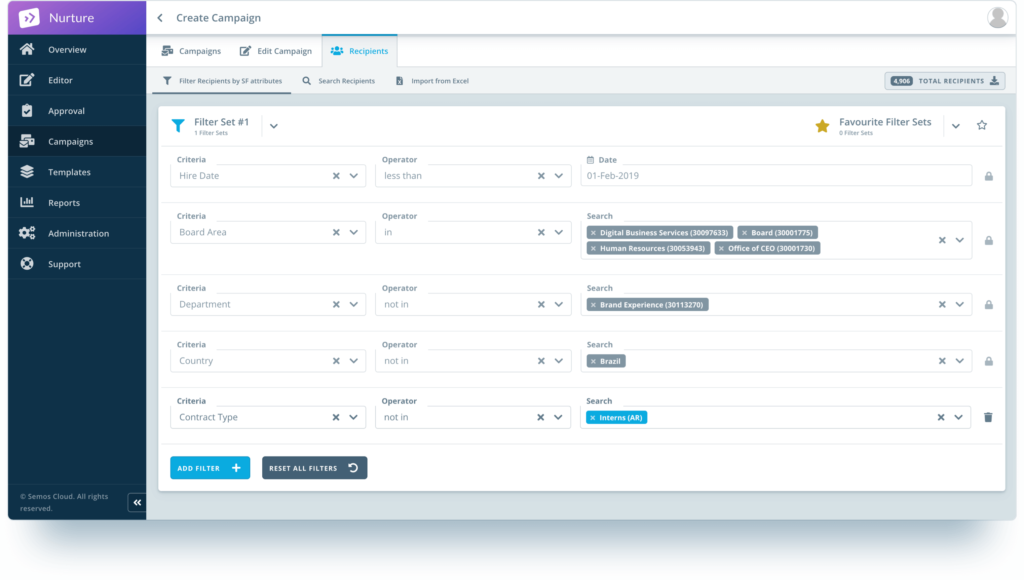Image resolution: width=1024 pixels, height=580 pixels.
Task: Open Administration in the sidebar
Action: (x=77, y=233)
